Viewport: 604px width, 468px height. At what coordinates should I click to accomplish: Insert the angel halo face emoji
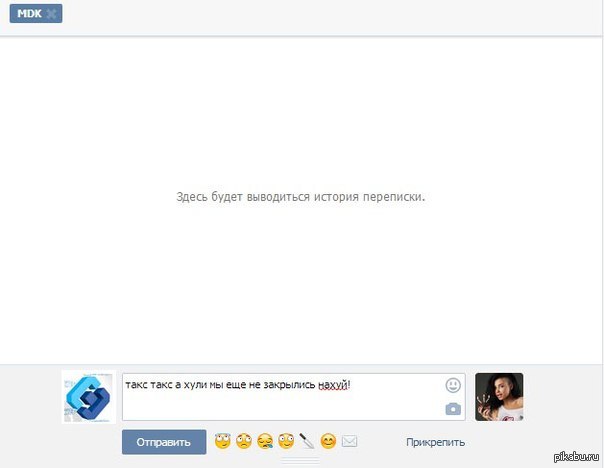click(x=223, y=441)
